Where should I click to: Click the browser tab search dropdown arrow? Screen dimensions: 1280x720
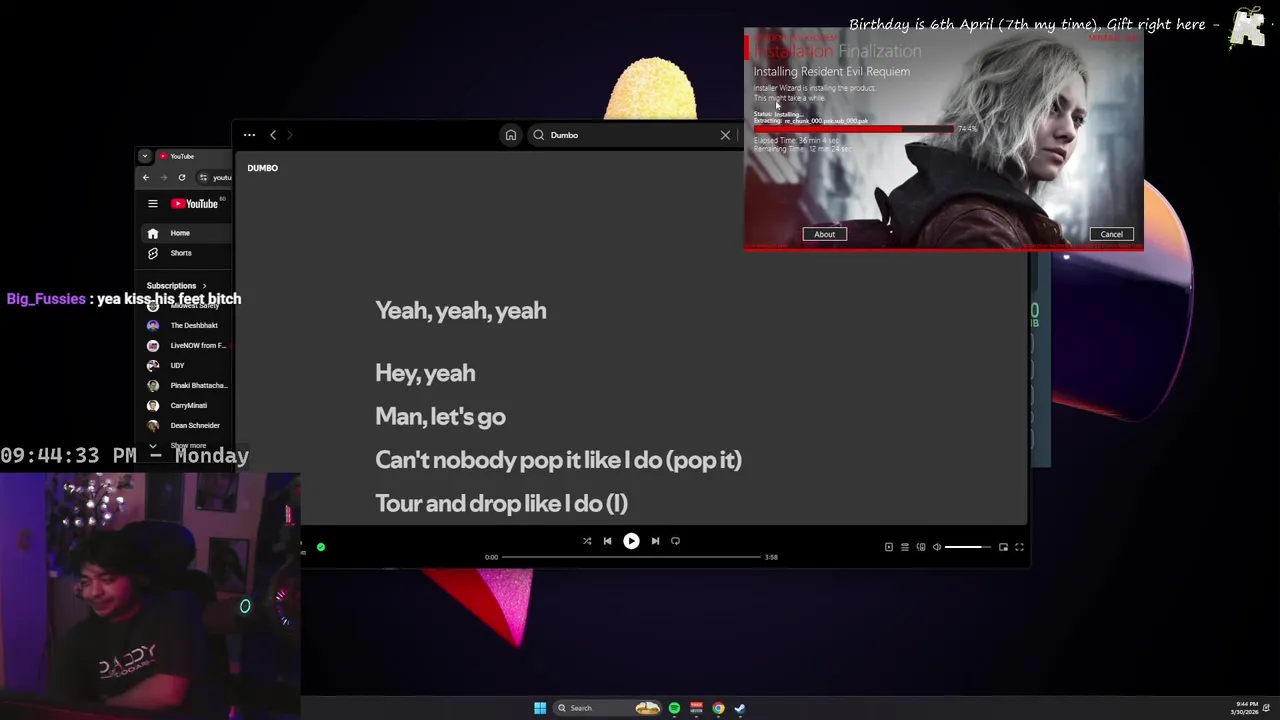click(145, 156)
